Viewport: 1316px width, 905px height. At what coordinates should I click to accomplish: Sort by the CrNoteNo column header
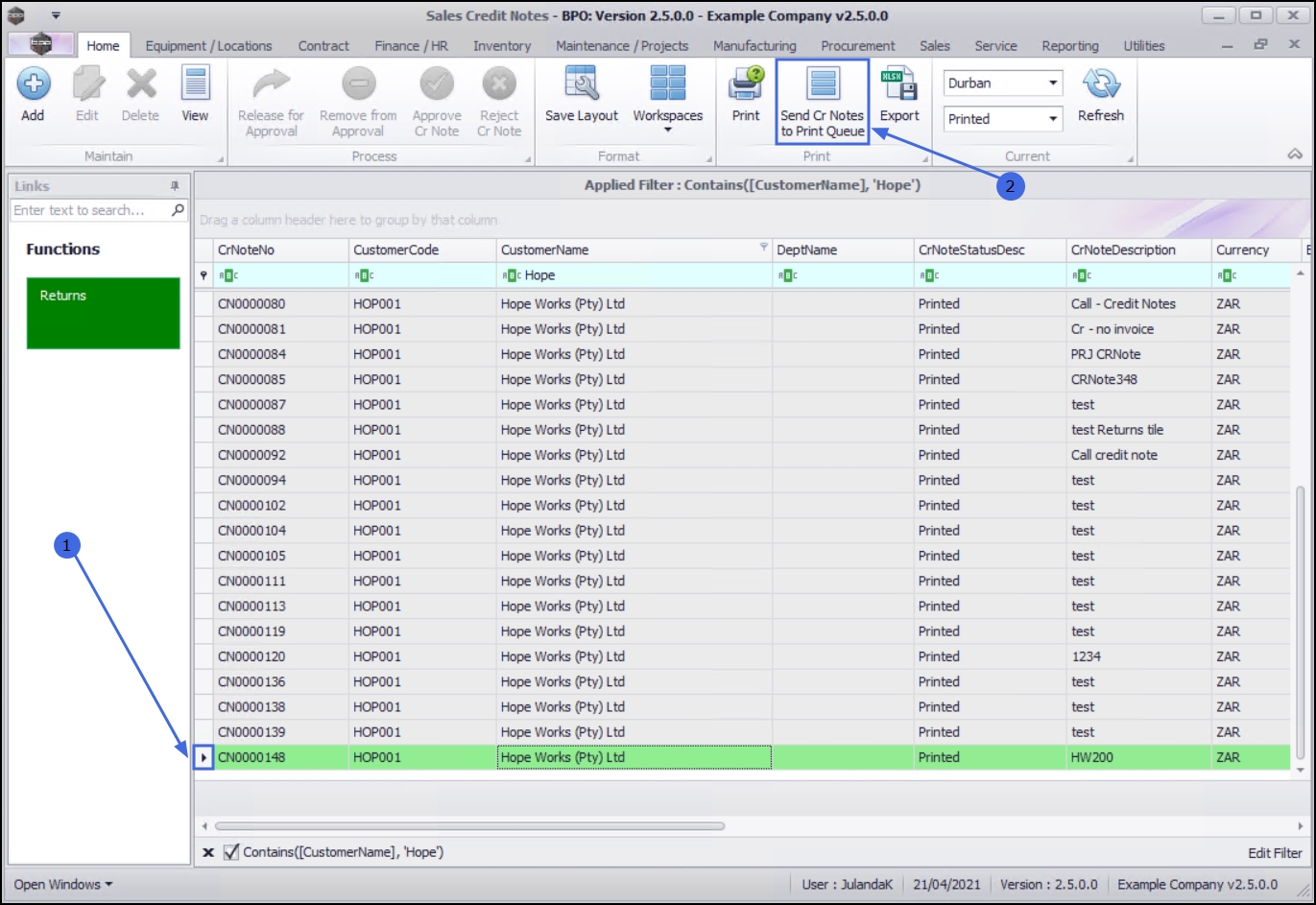tap(281, 250)
